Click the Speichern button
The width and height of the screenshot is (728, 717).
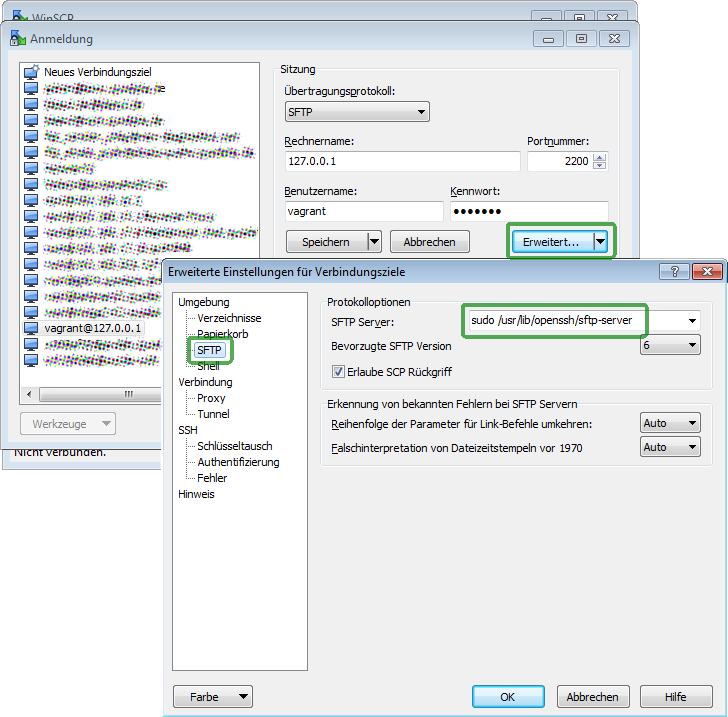(326, 242)
